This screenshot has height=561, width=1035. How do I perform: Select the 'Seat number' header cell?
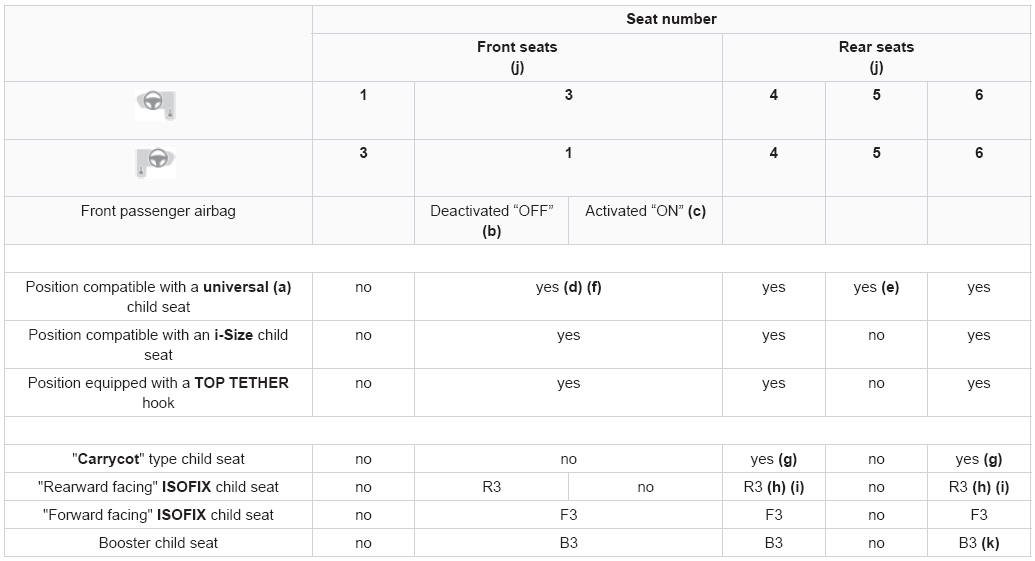coord(671,19)
